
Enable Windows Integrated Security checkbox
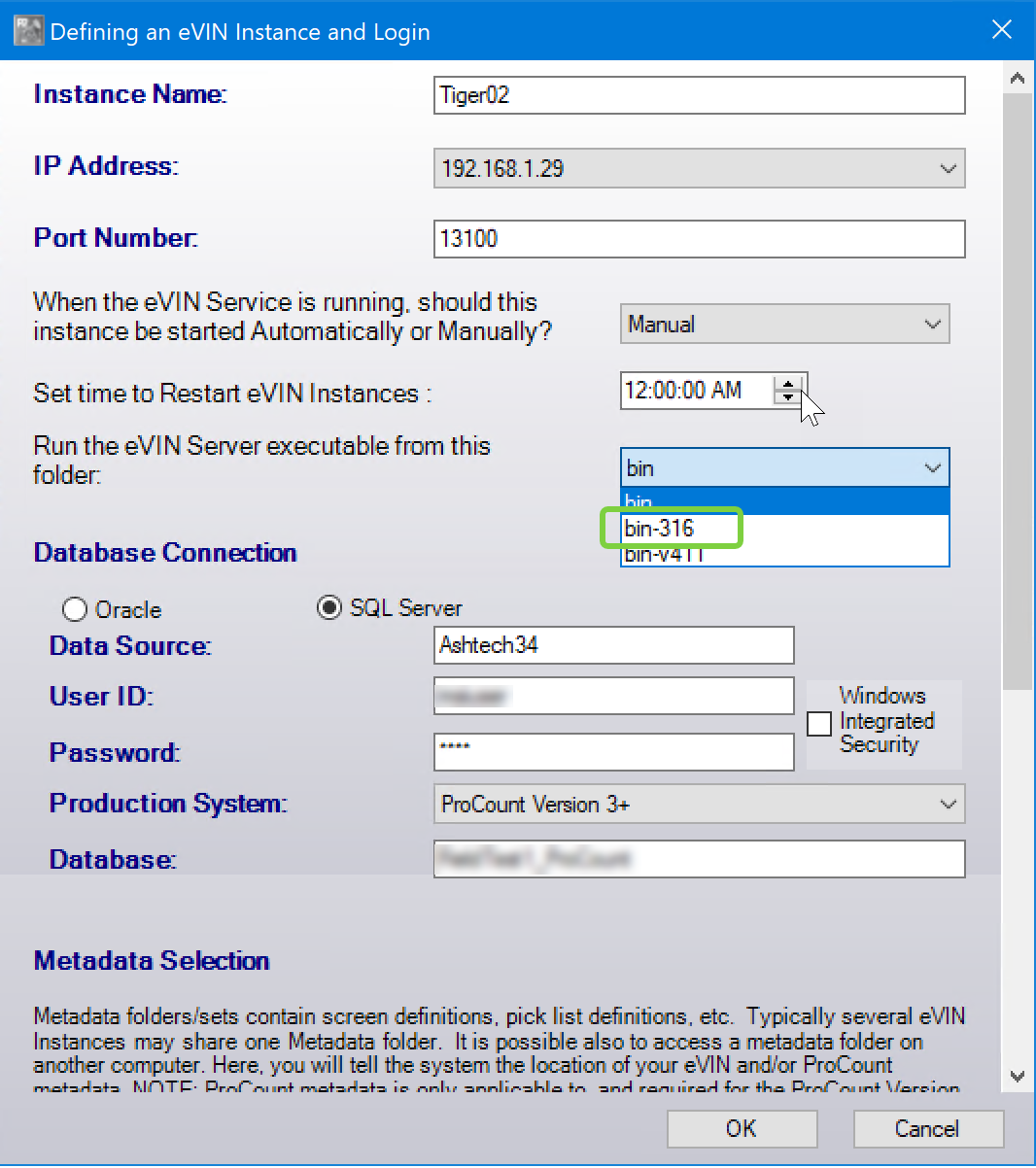[x=819, y=723]
